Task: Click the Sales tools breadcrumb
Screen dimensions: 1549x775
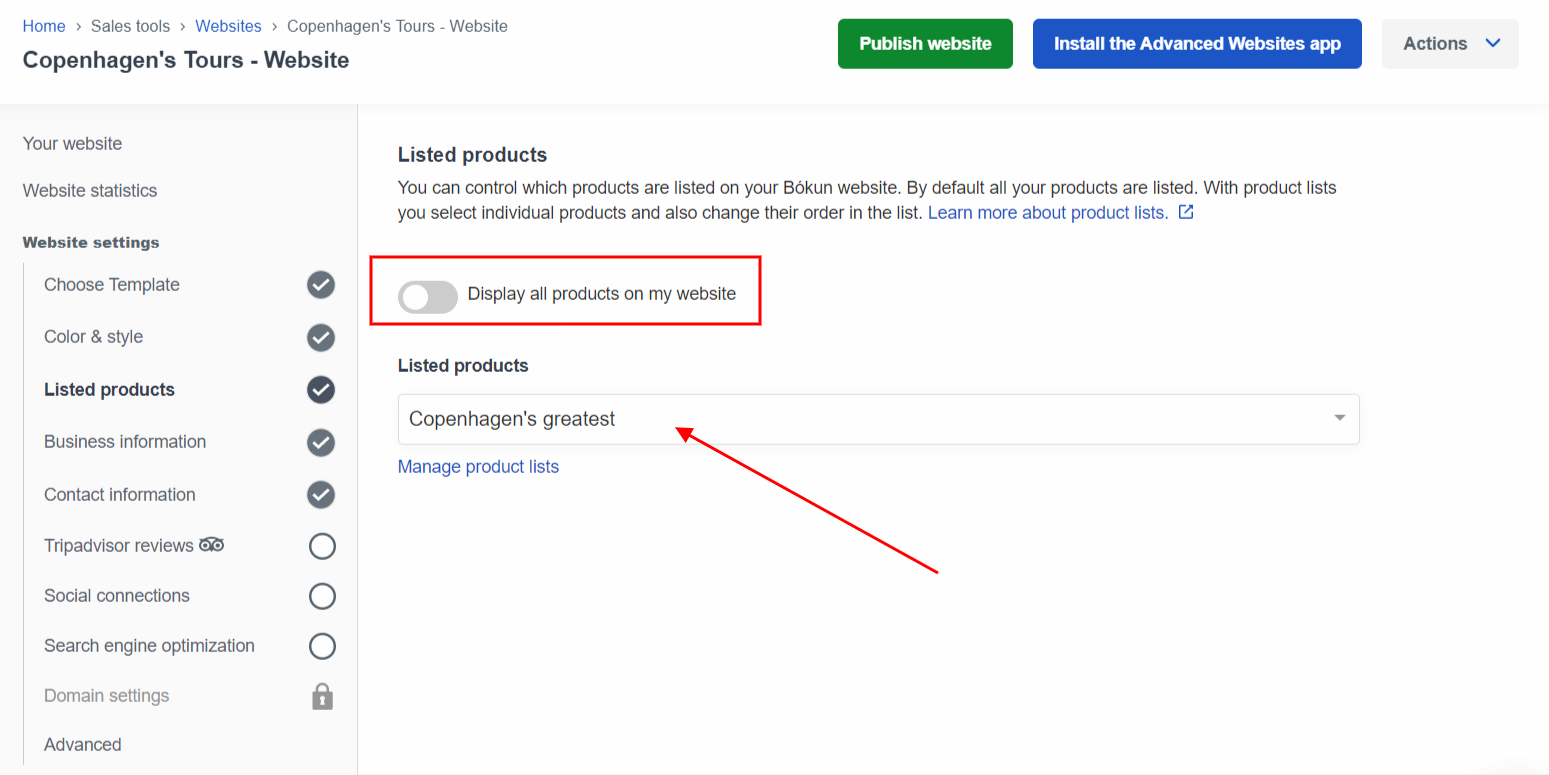Action: coord(130,26)
